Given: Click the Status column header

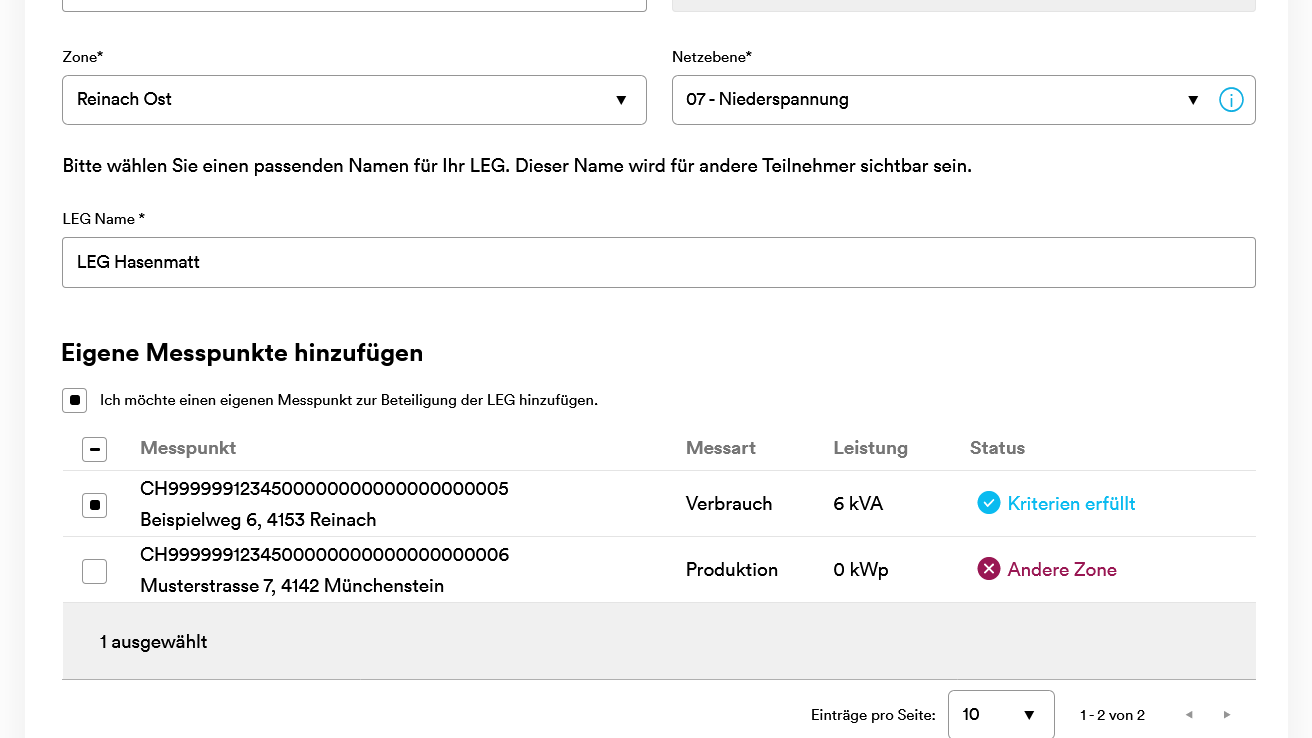Looking at the screenshot, I should [997, 448].
